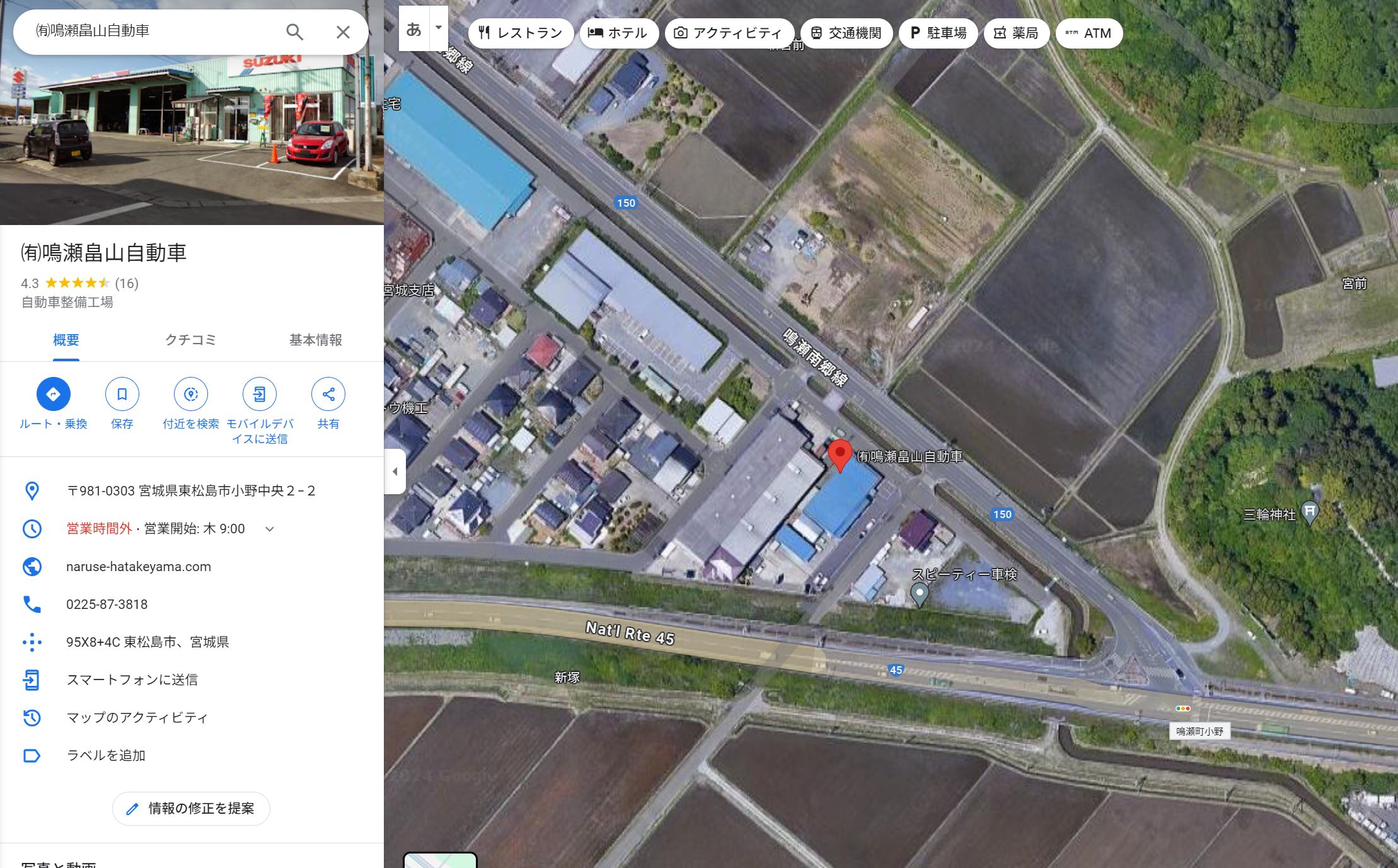Open the 基本情報 tab
The height and width of the screenshot is (868, 1398).
(315, 340)
